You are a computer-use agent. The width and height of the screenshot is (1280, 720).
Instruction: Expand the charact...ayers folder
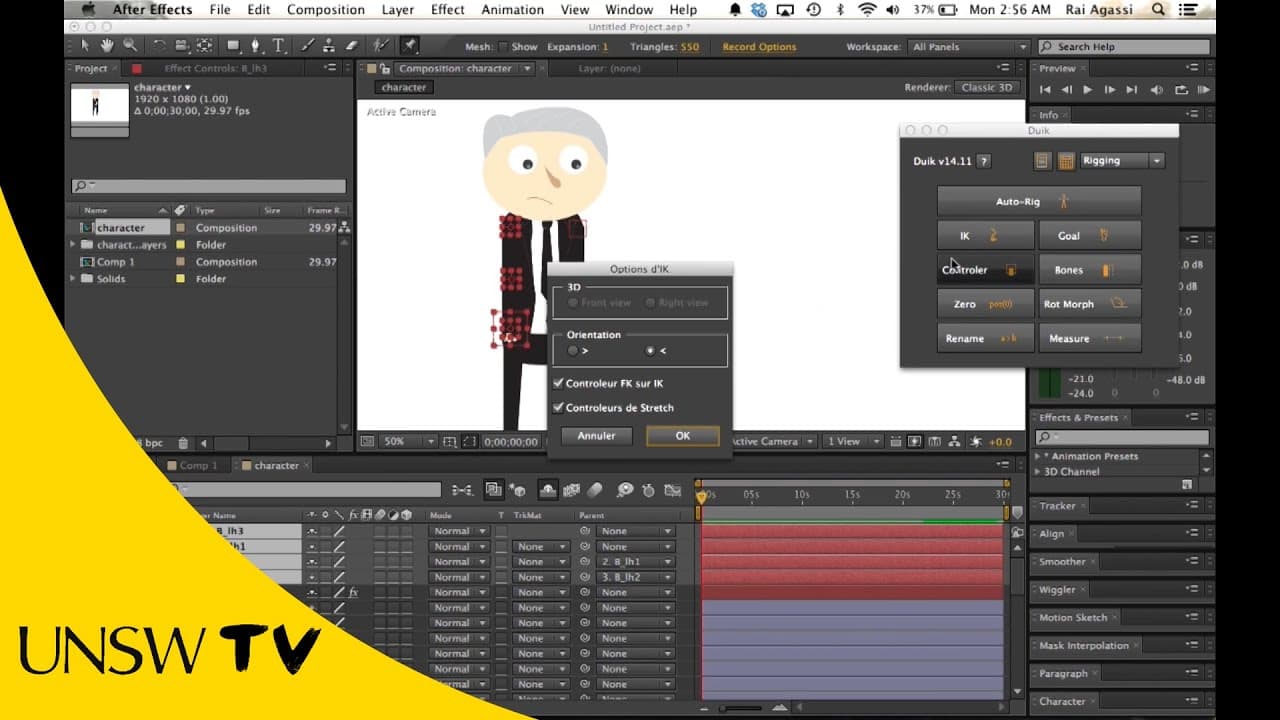(73, 245)
